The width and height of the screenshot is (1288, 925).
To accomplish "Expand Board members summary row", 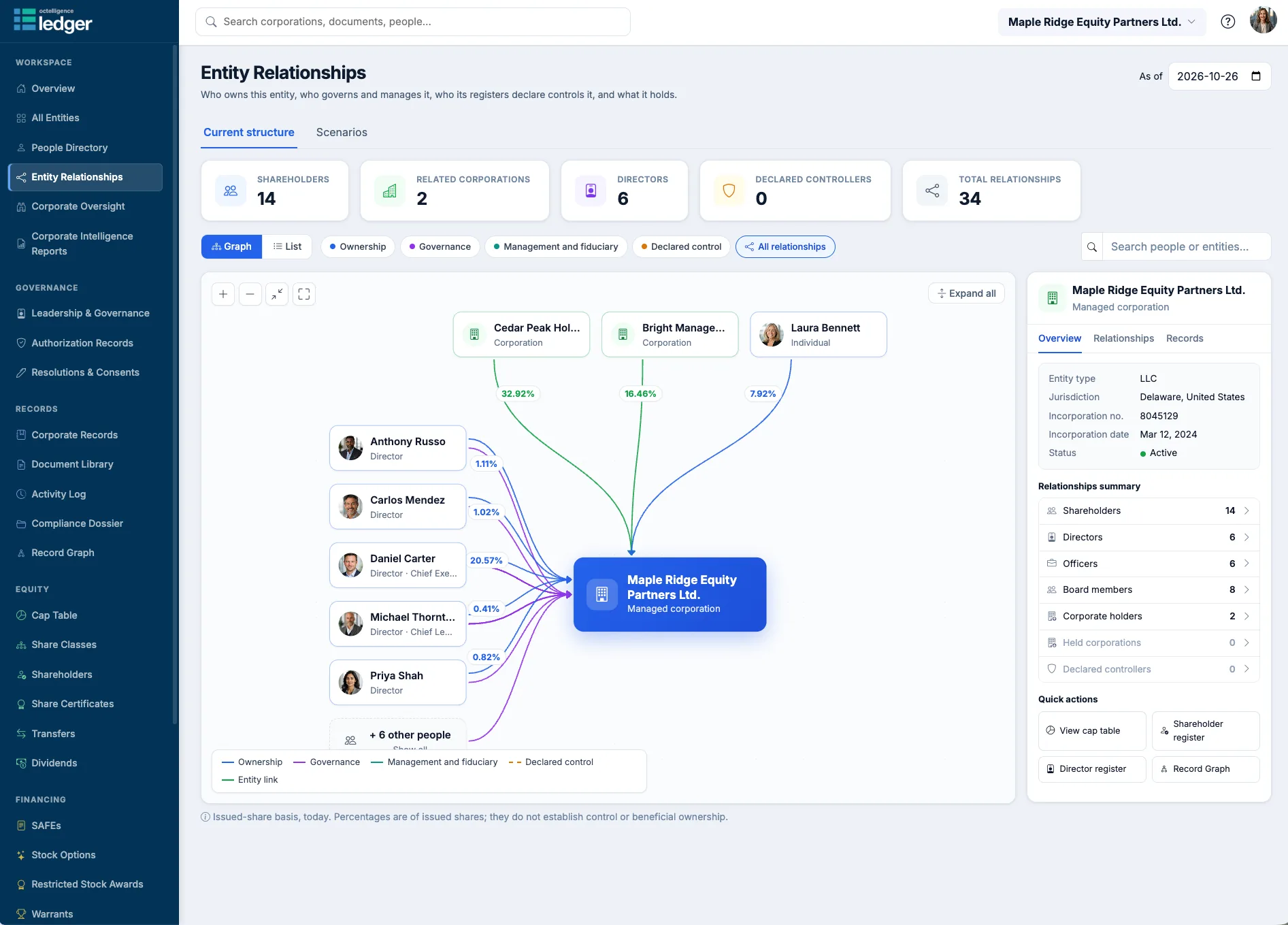I will (1149, 589).
